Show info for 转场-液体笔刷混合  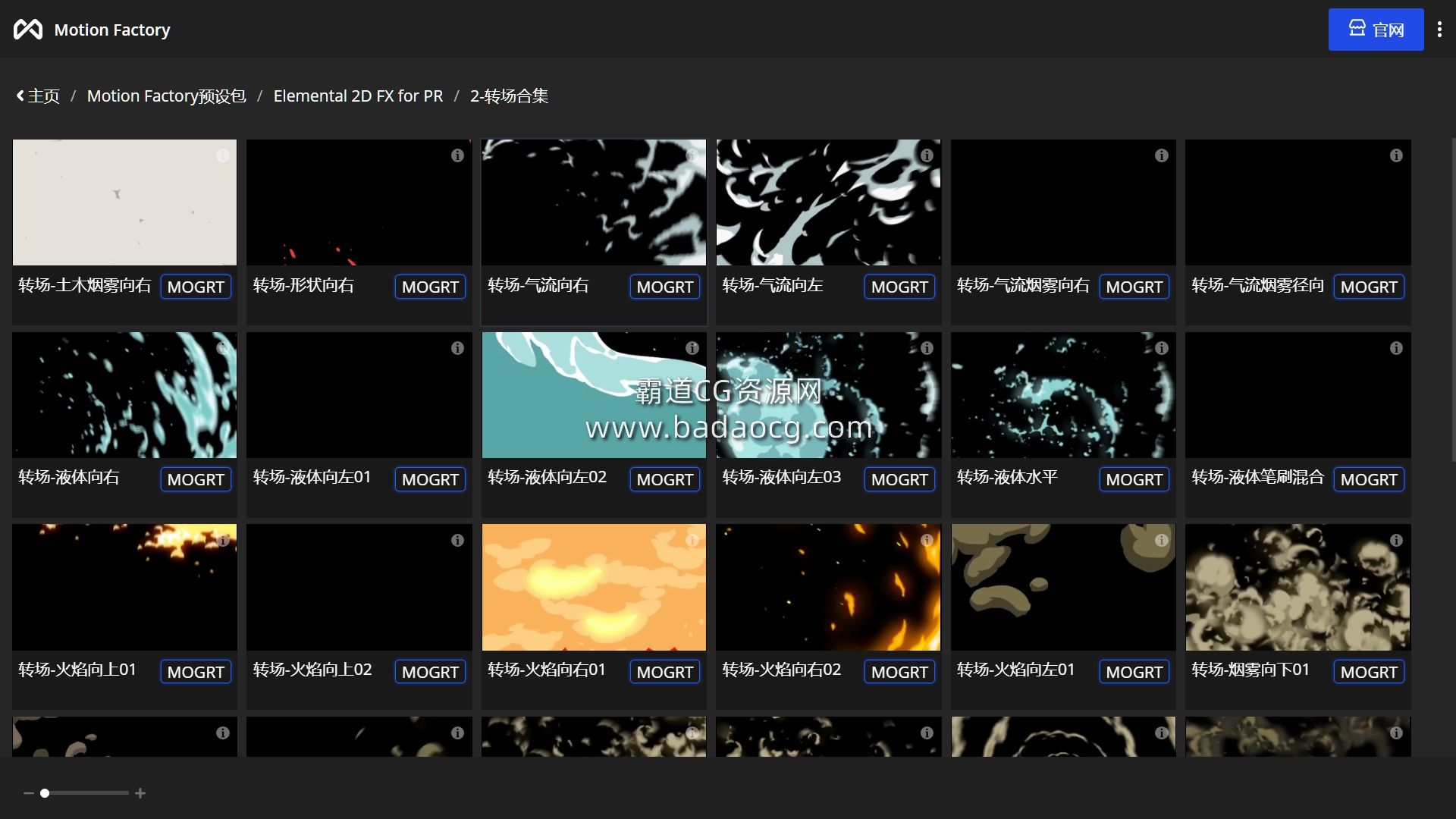click(x=1396, y=348)
